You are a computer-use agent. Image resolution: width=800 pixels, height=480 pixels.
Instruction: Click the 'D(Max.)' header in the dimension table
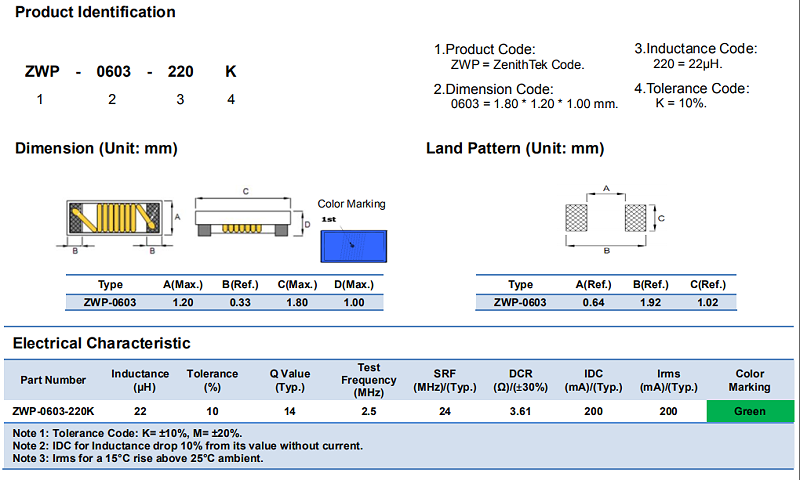354,285
